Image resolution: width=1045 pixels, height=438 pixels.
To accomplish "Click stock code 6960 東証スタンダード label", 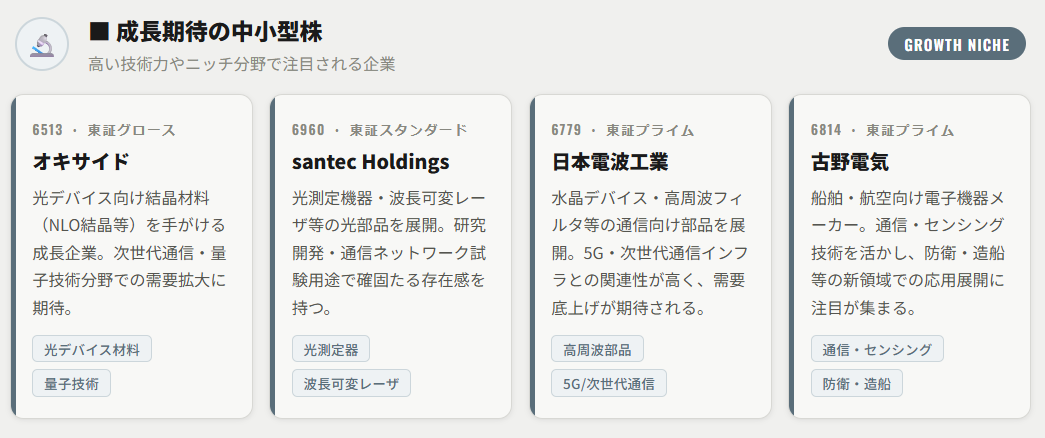I will pos(379,130).
